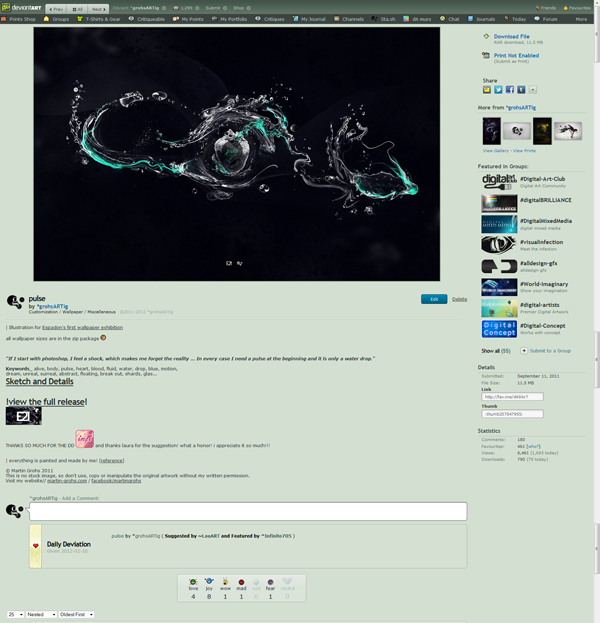Click the Forum icon
The width and height of the screenshot is (600, 623).
[537, 19]
